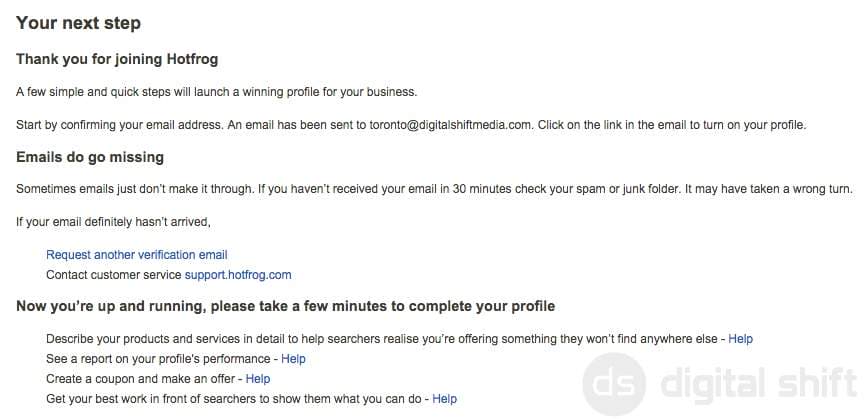Screen dimensions: 865x419
Task: Click the Your next step heading
Action: pyautogui.click(x=78, y=23)
